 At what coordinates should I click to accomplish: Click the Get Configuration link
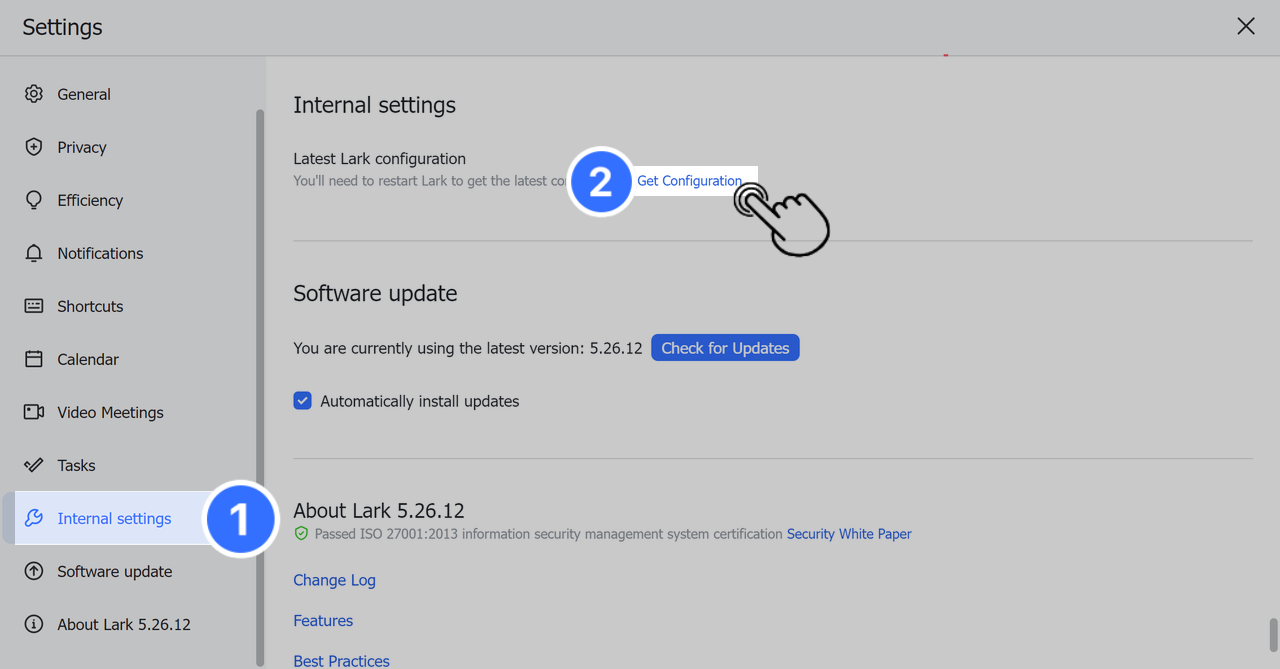[689, 181]
